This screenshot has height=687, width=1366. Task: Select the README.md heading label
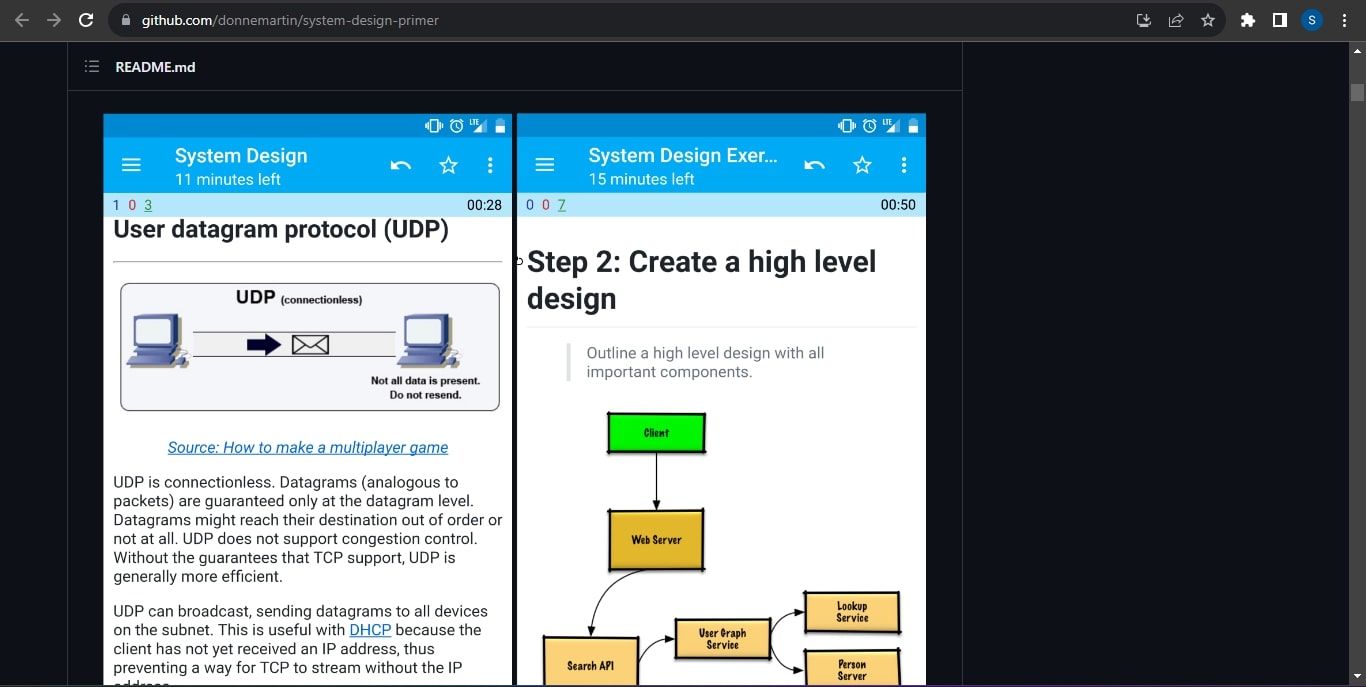click(x=155, y=66)
